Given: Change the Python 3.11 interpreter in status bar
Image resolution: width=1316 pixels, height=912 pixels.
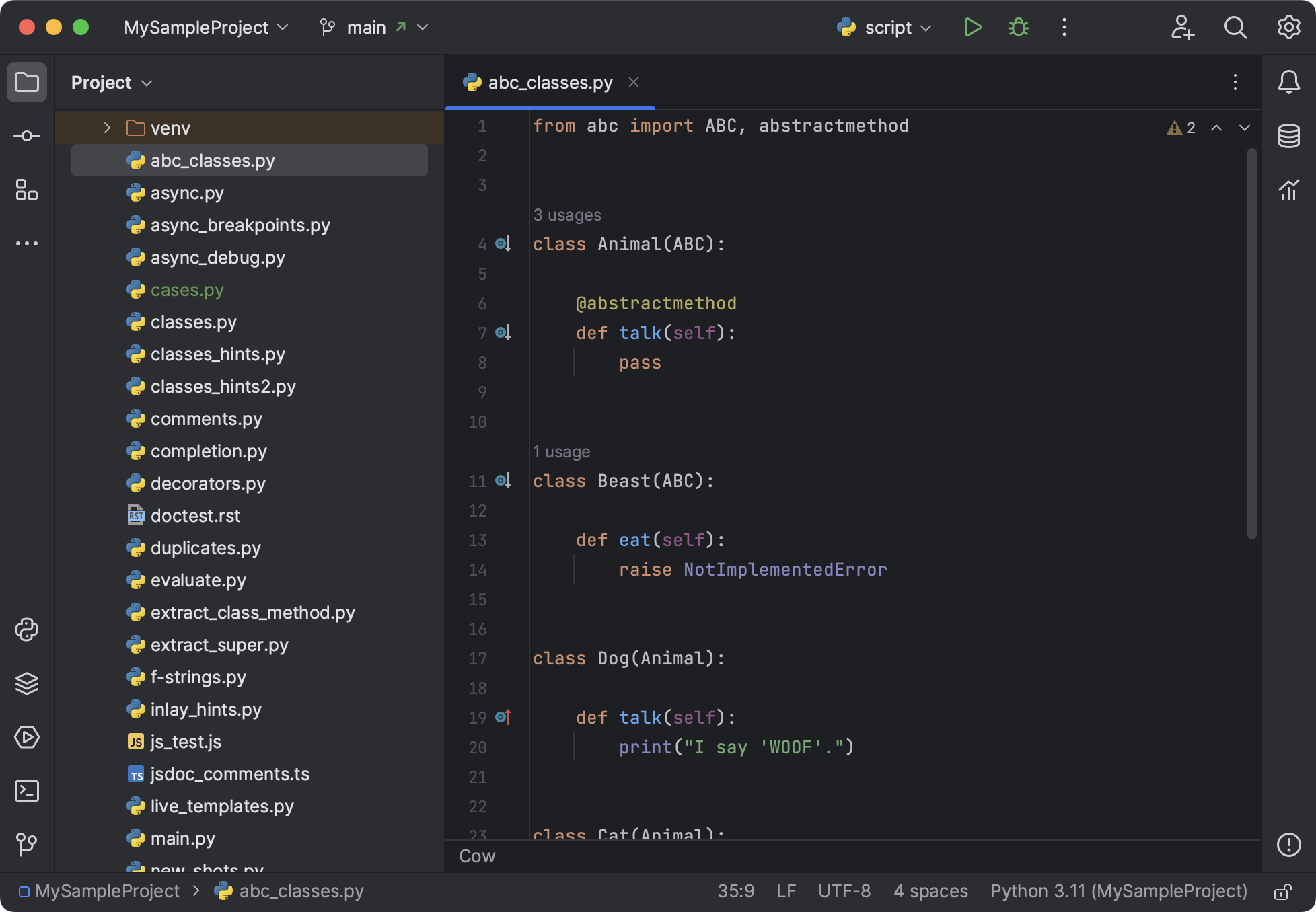Looking at the screenshot, I should tap(1119, 890).
